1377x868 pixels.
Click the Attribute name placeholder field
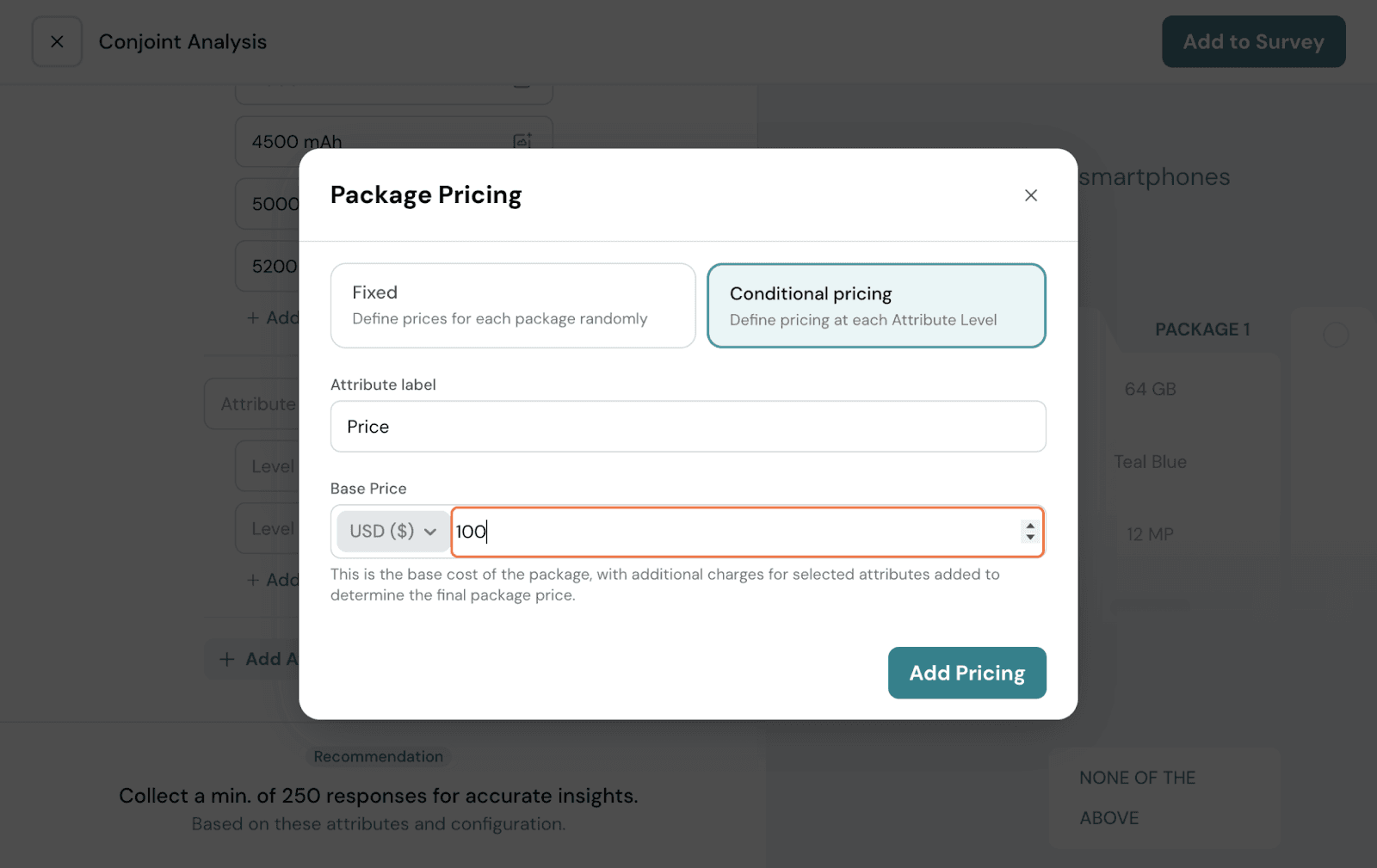click(254, 404)
